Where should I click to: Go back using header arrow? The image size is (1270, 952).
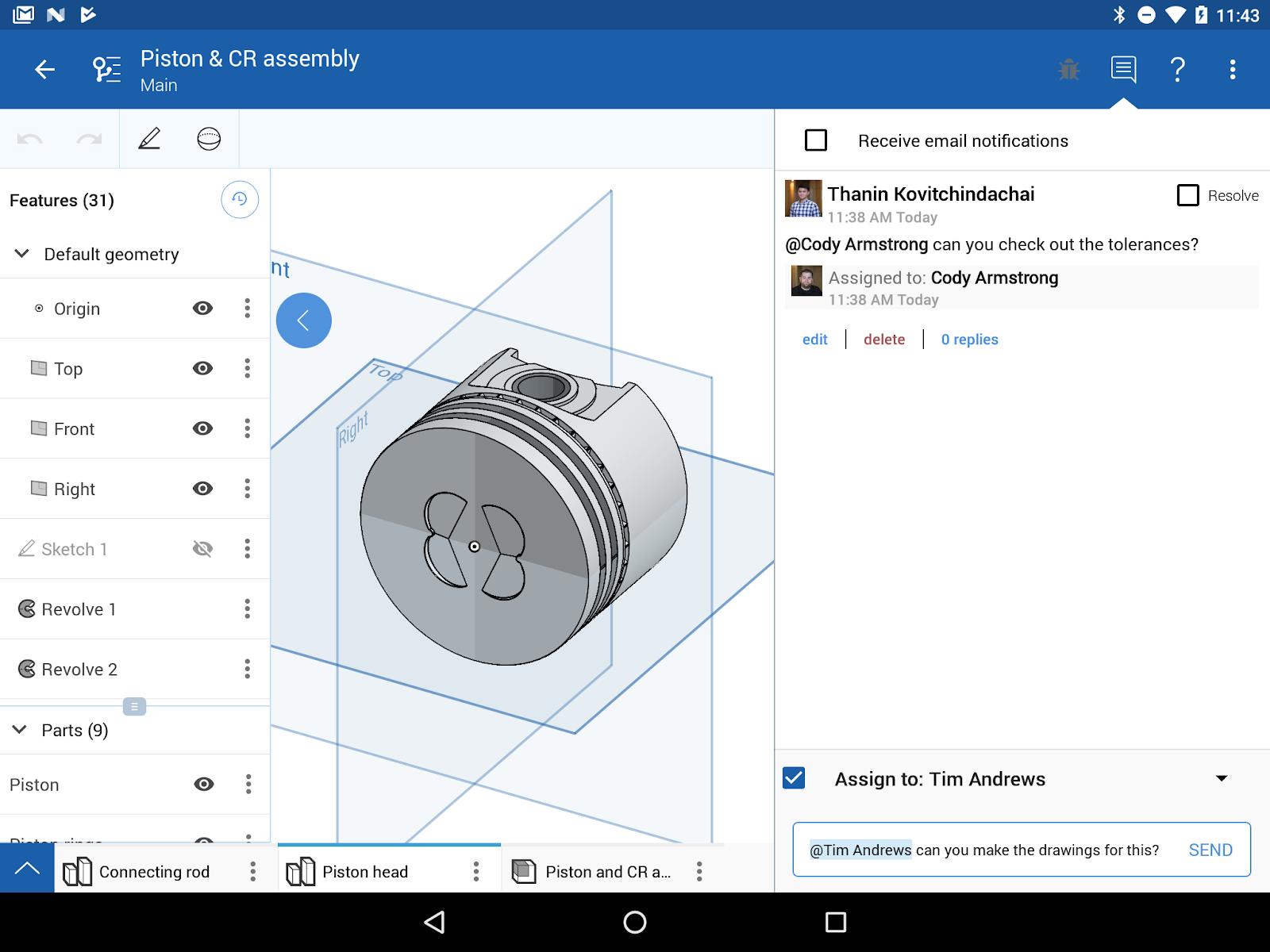[44, 70]
